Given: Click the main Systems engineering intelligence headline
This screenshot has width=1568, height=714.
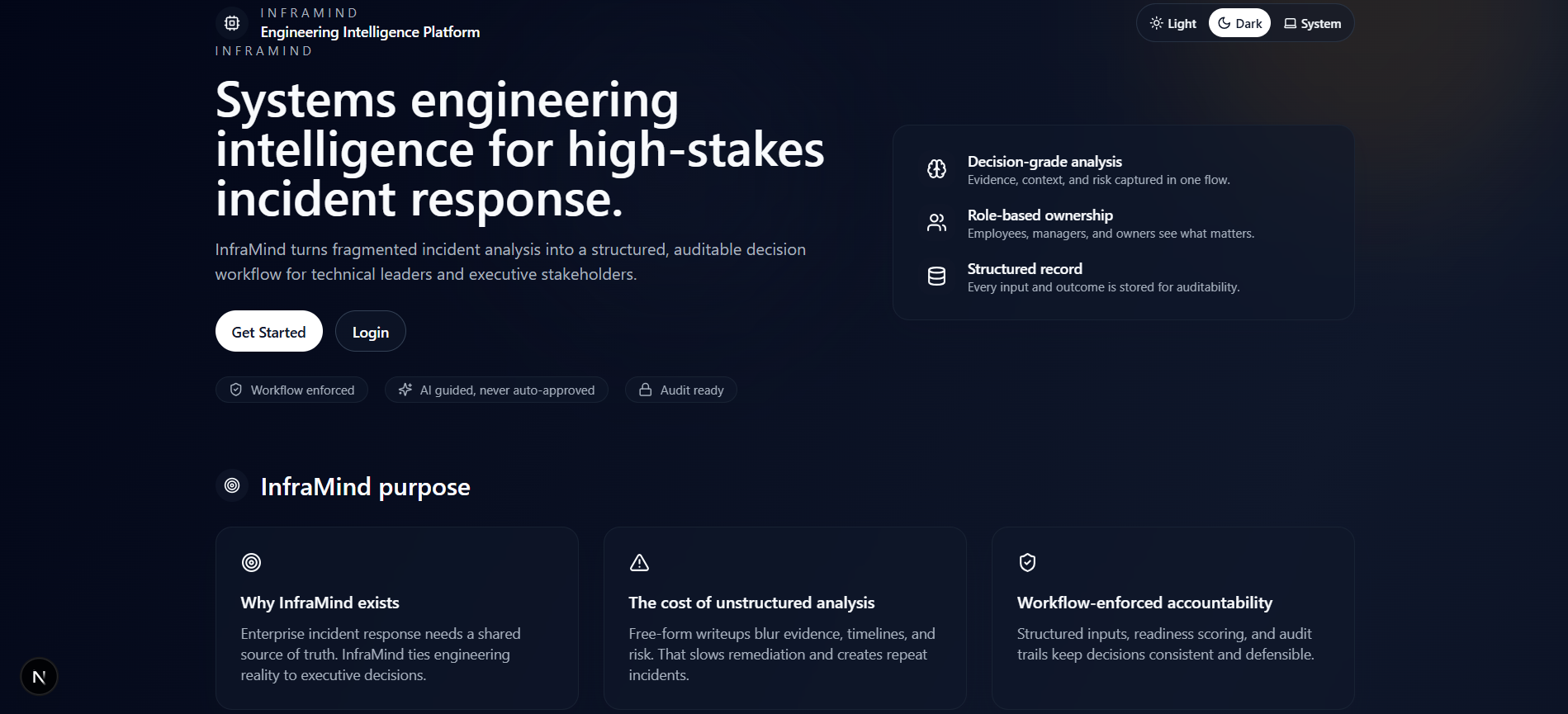Looking at the screenshot, I should pos(520,149).
